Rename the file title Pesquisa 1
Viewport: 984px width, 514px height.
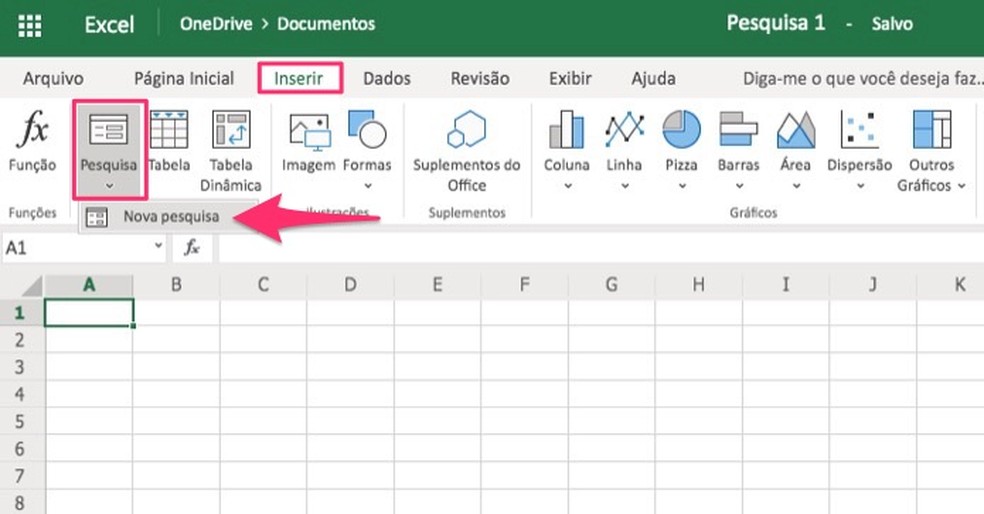click(776, 23)
